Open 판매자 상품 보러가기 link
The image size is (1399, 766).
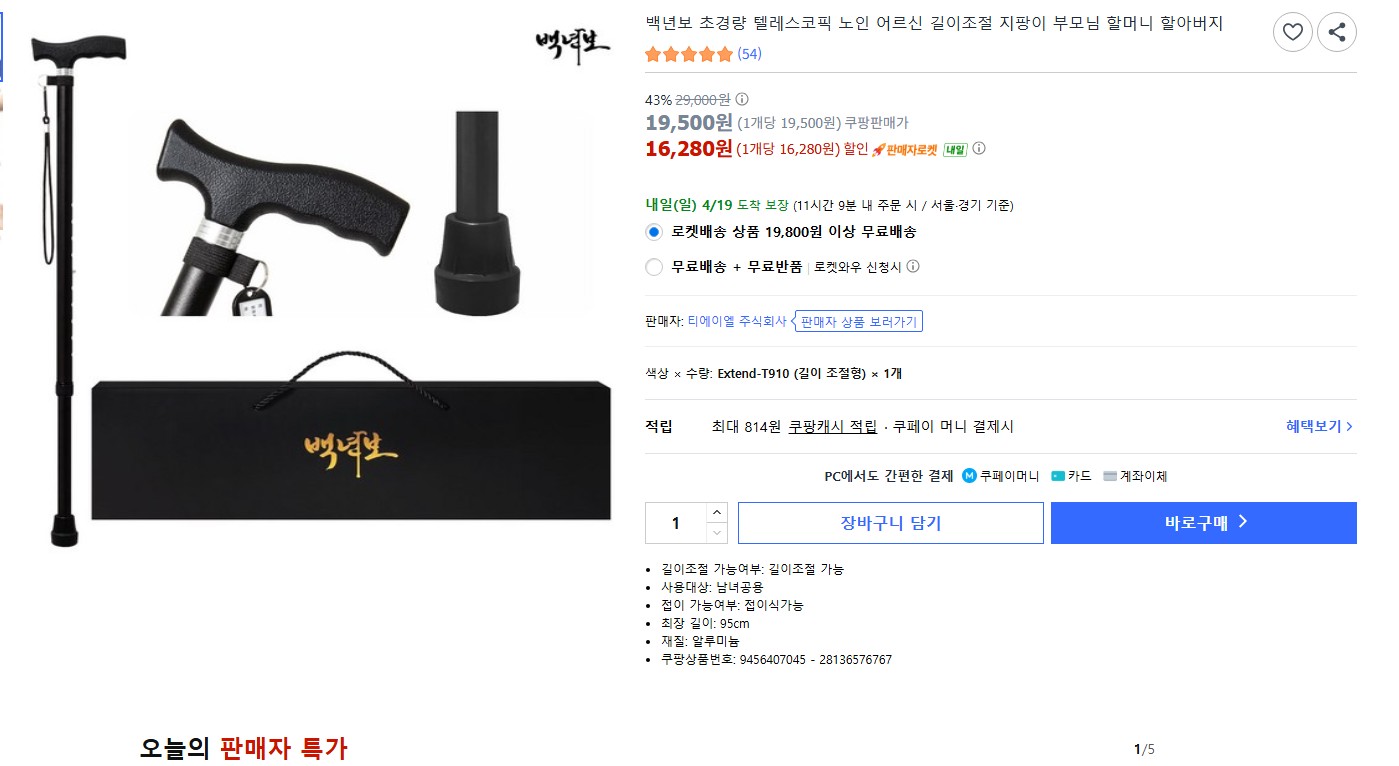[x=858, y=321]
